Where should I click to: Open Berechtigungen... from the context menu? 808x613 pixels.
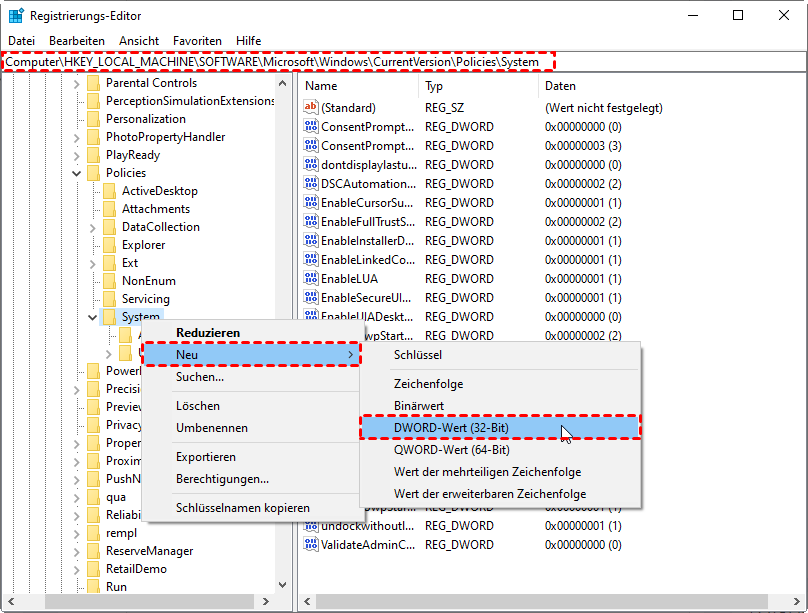(x=250, y=479)
